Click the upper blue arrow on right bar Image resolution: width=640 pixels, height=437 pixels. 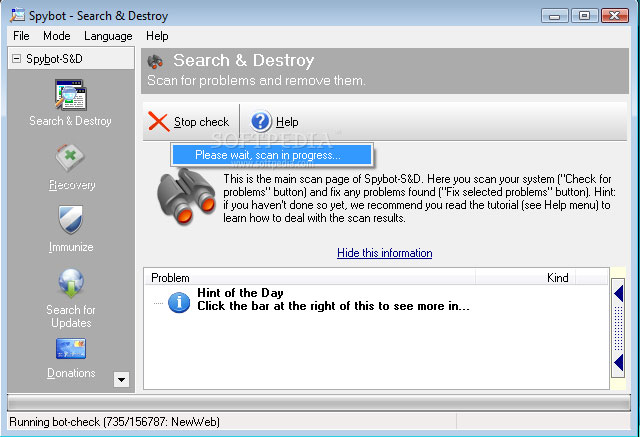618,293
